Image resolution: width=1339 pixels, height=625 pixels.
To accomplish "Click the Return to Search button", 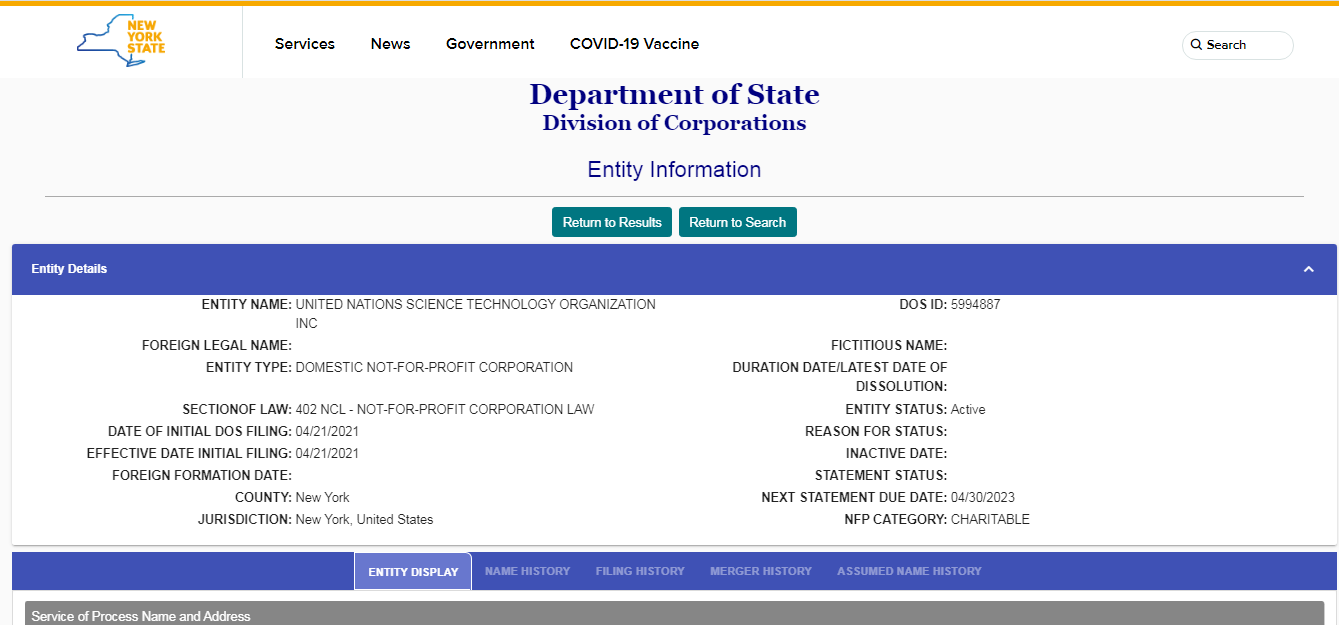I will tap(738, 222).
